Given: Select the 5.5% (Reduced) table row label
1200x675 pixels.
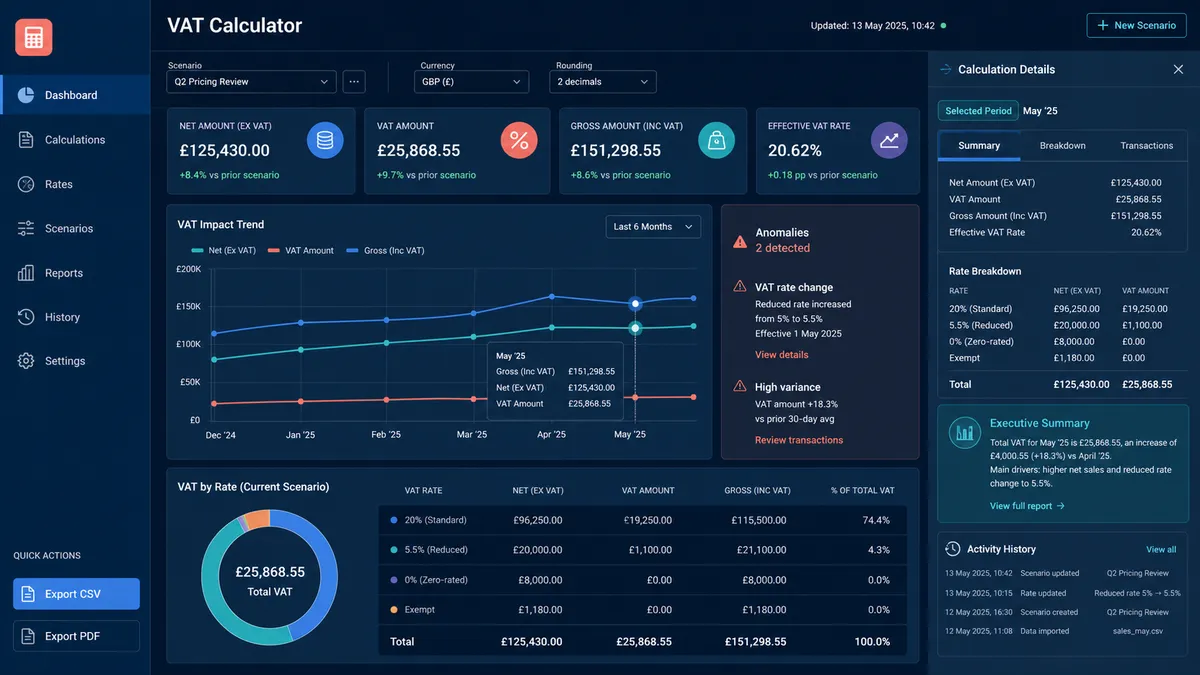Looking at the screenshot, I should point(436,550).
